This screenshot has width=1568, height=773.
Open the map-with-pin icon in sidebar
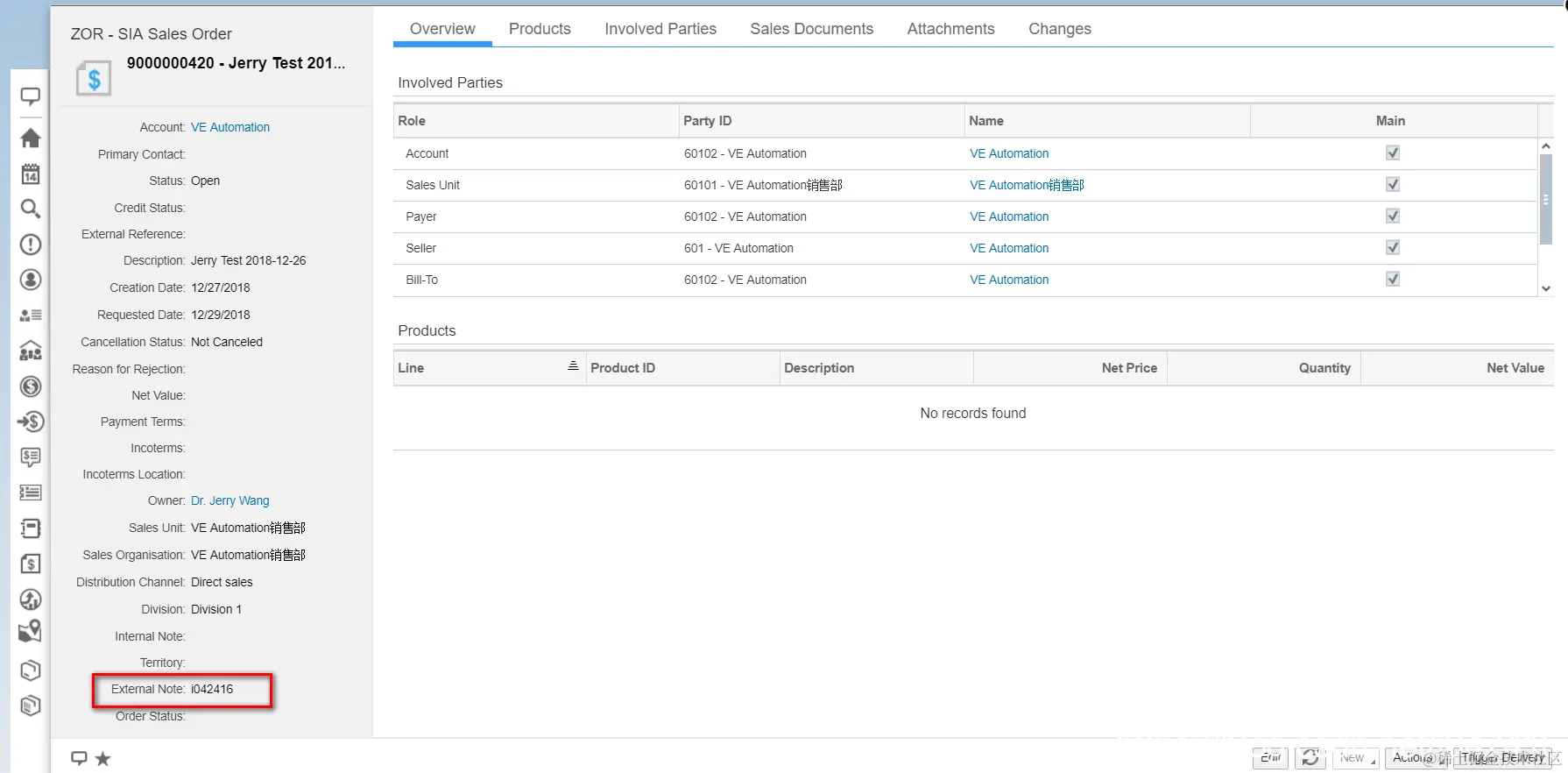[31, 631]
